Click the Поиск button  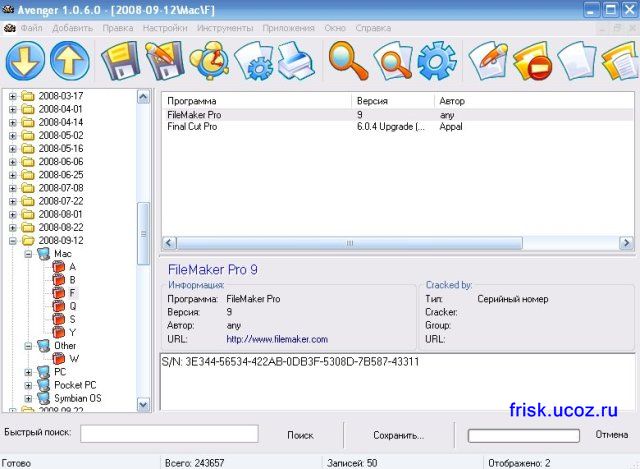click(x=300, y=436)
